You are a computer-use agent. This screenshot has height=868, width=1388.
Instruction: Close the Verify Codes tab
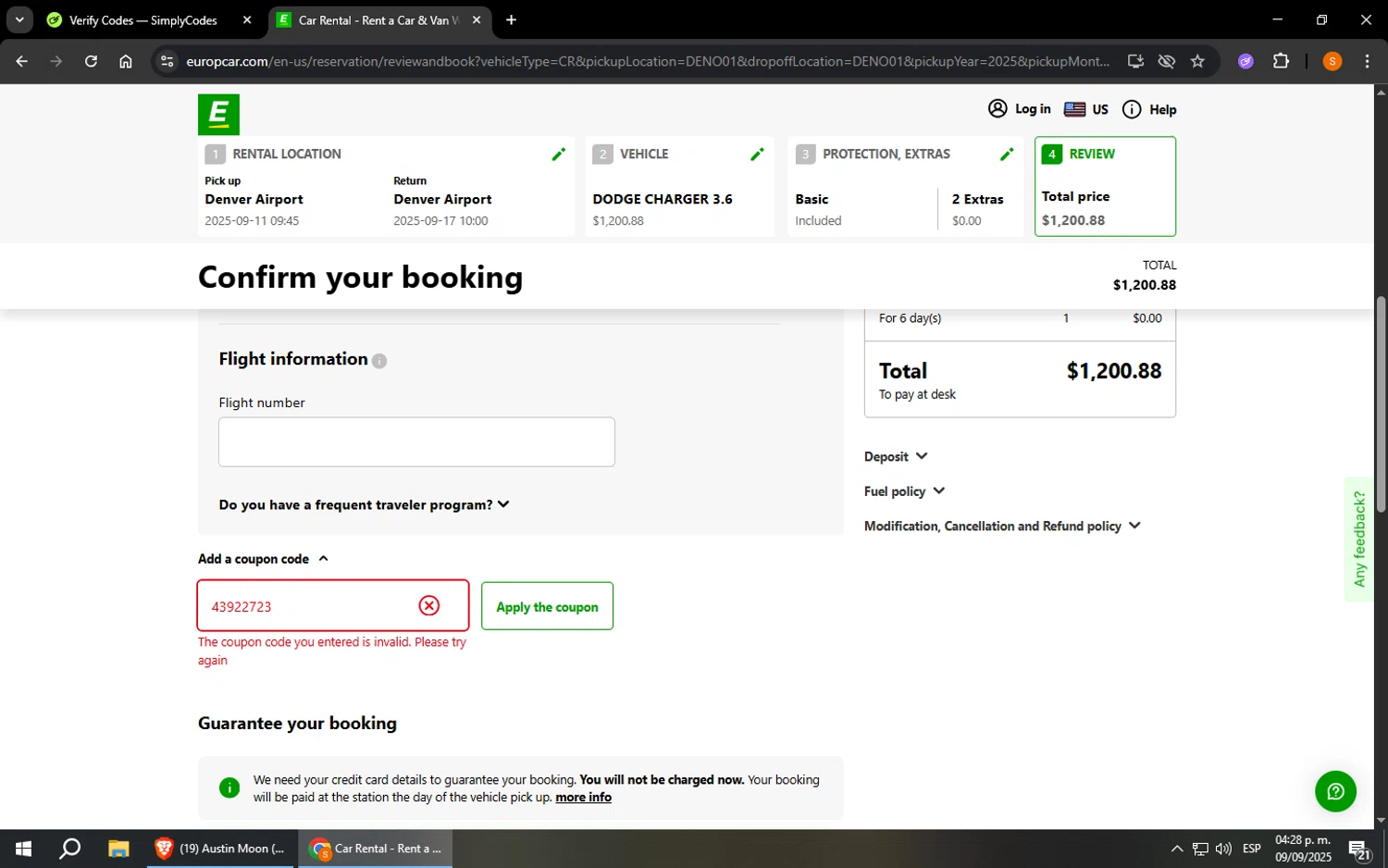click(247, 19)
